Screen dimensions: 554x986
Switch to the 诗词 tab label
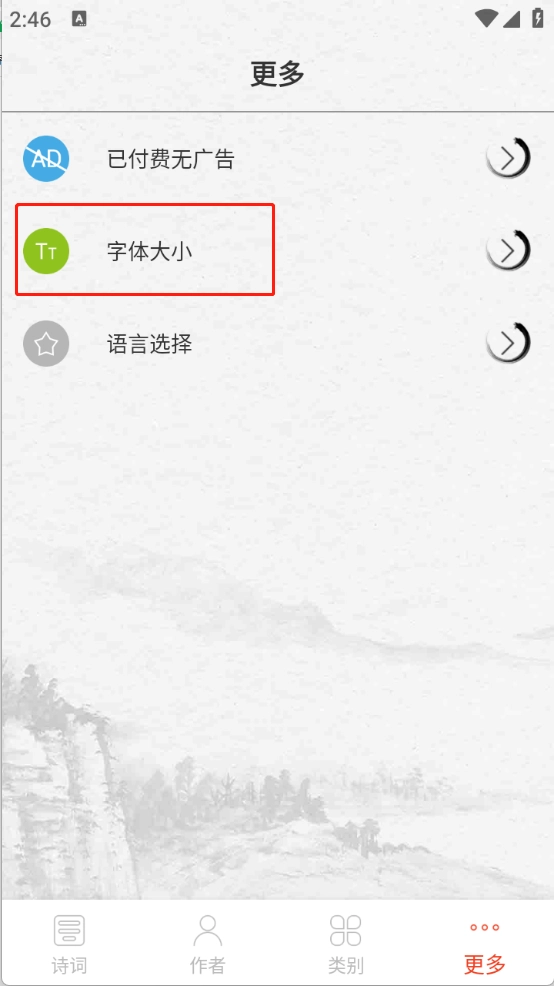[x=69, y=965]
